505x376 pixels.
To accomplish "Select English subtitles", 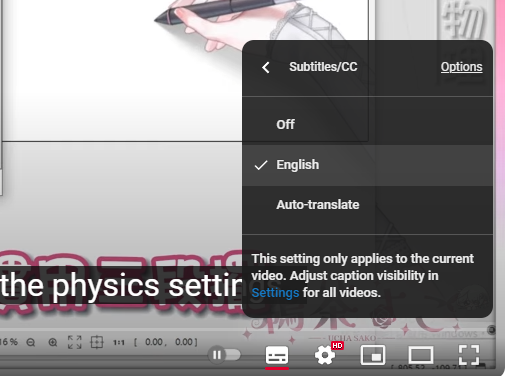I will [367, 165].
